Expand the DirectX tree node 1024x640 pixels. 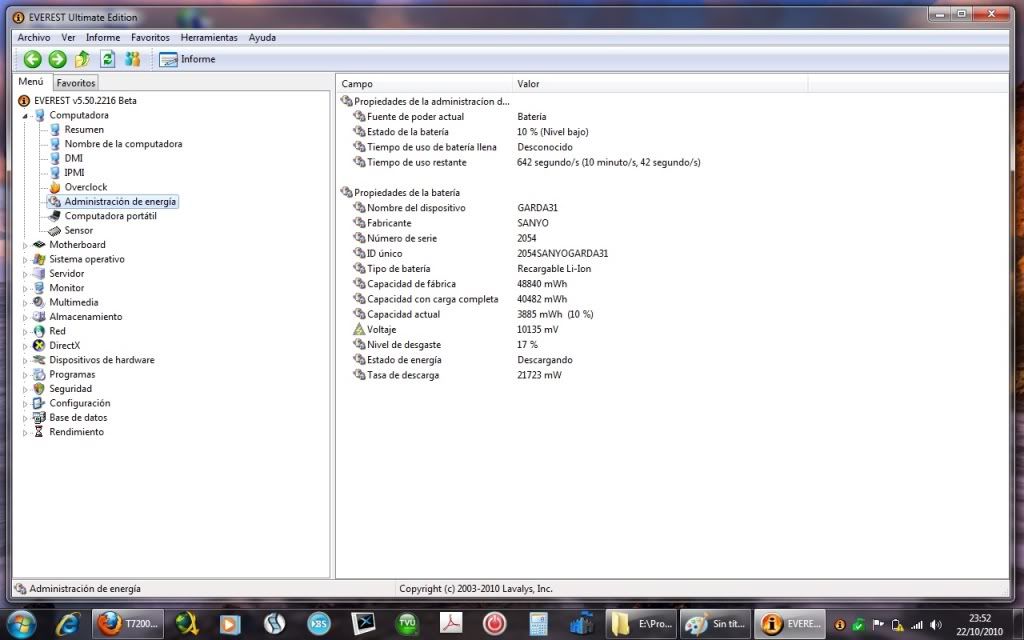25,346
